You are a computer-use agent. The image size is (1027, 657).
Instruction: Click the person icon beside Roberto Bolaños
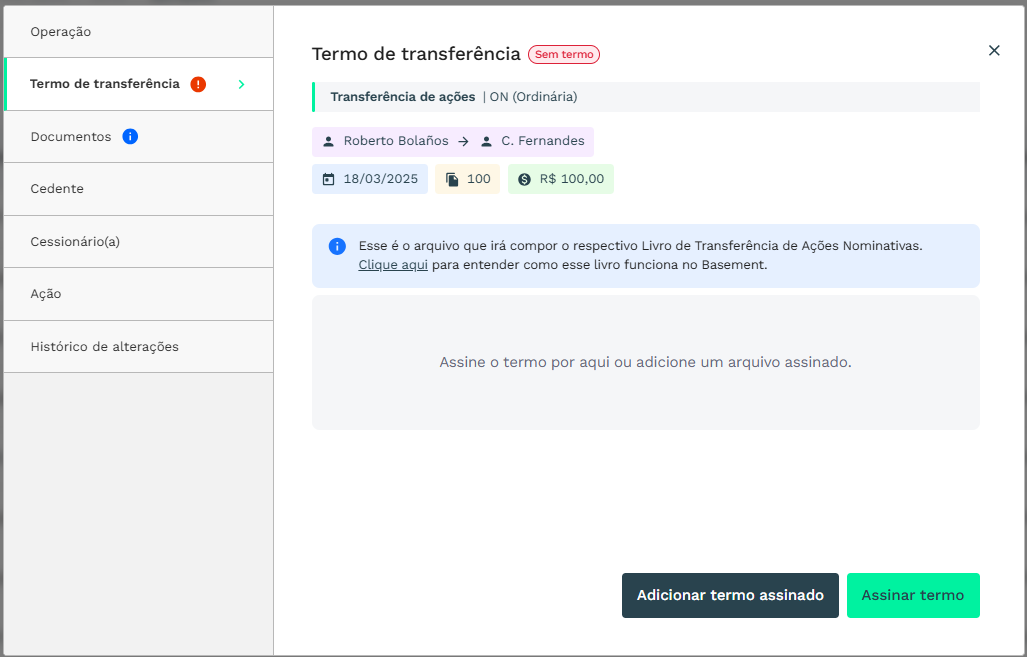click(x=328, y=141)
